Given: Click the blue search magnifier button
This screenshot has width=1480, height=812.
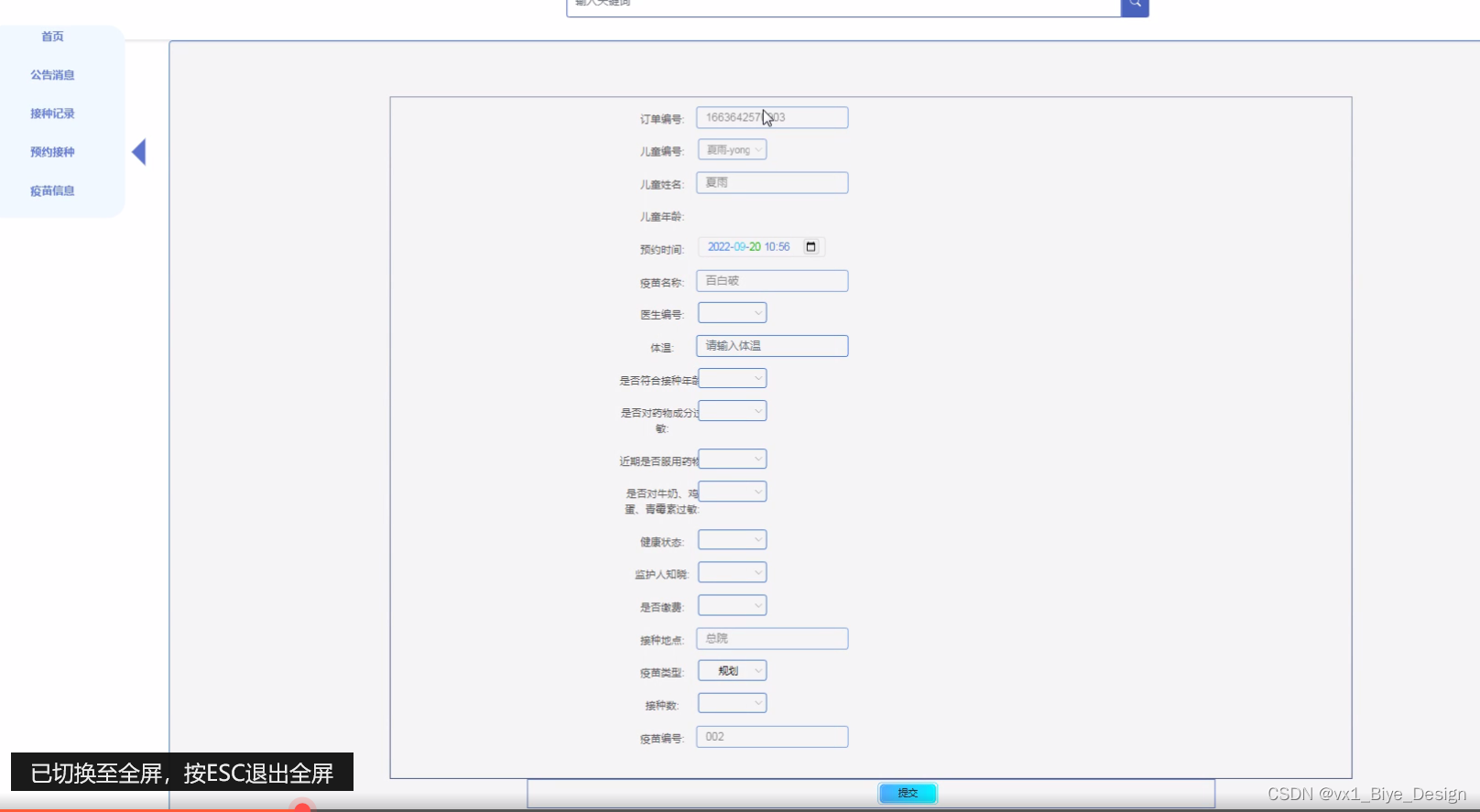Looking at the screenshot, I should point(1135,7).
